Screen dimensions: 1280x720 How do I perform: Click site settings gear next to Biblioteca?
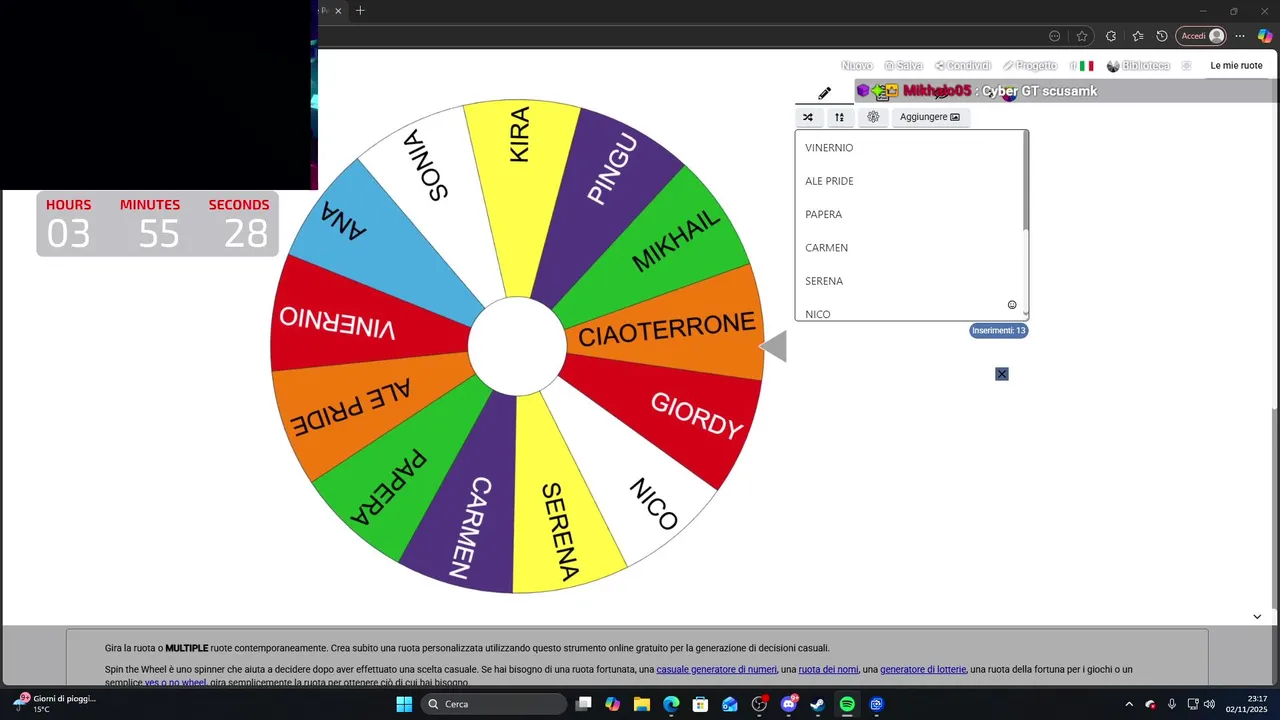[1187, 66]
